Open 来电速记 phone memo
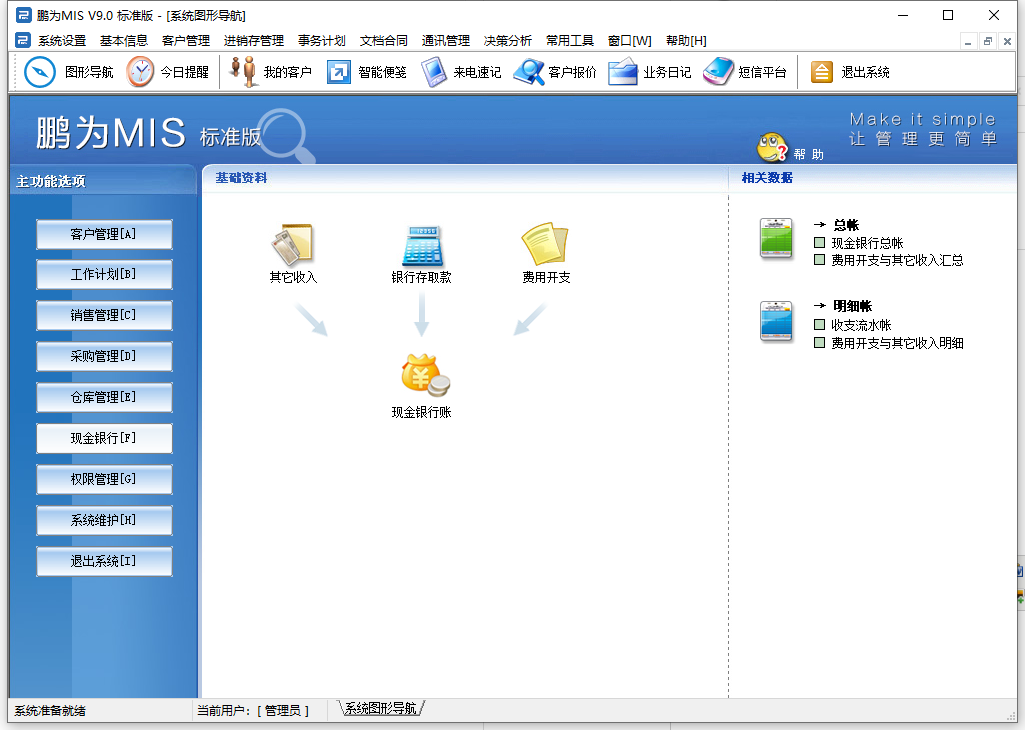This screenshot has width=1025, height=730. click(434, 72)
